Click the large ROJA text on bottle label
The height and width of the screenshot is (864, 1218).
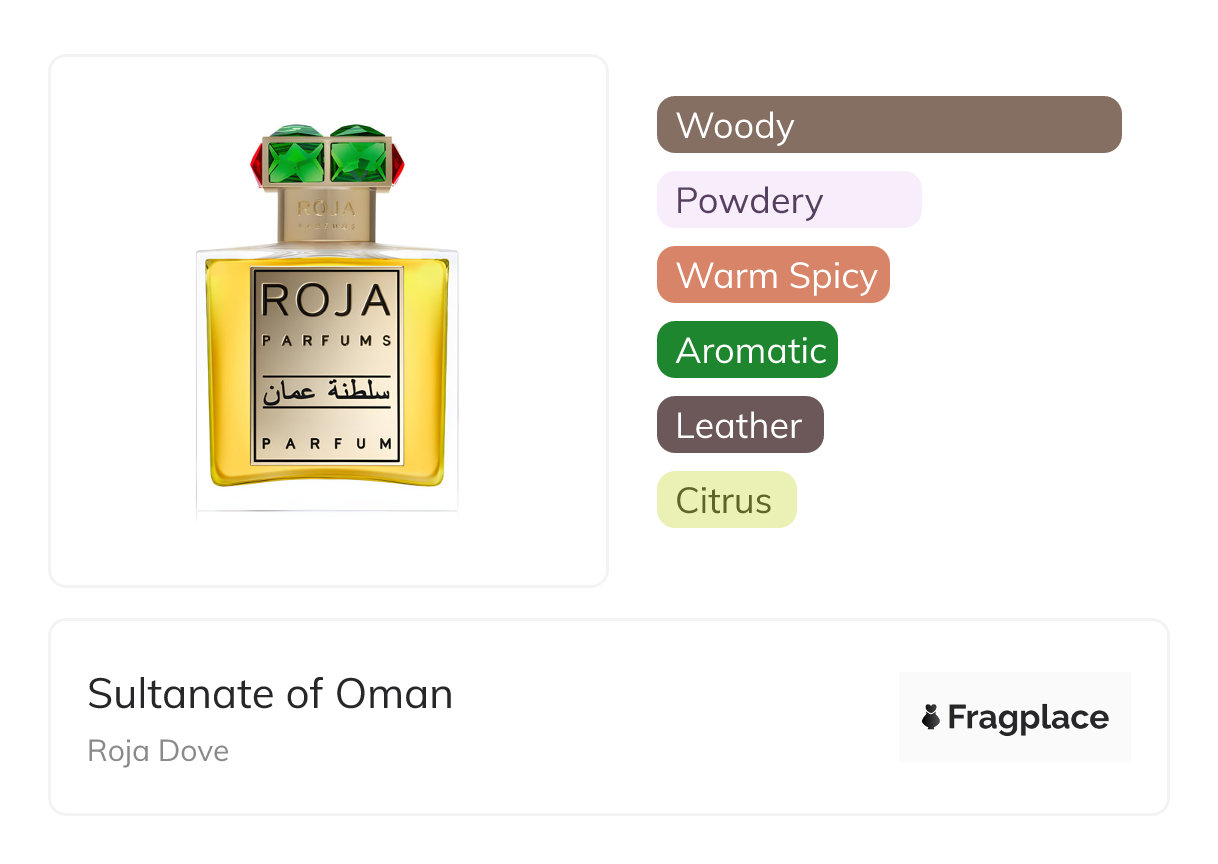(327, 301)
